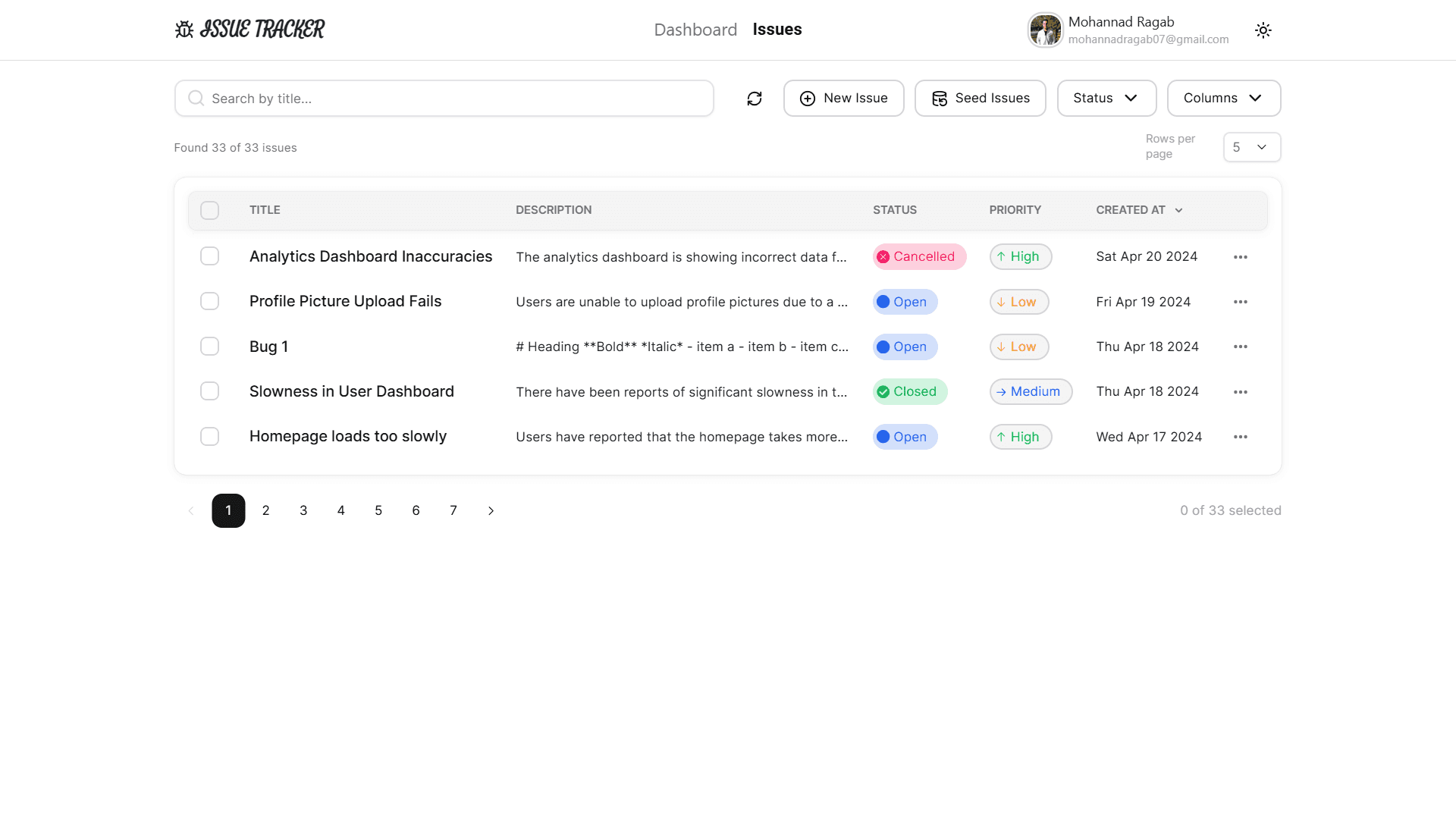The width and height of the screenshot is (1456, 819).
Task: Select the Analytics Dashboard Inaccuracies checkbox
Action: click(x=209, y=256)
